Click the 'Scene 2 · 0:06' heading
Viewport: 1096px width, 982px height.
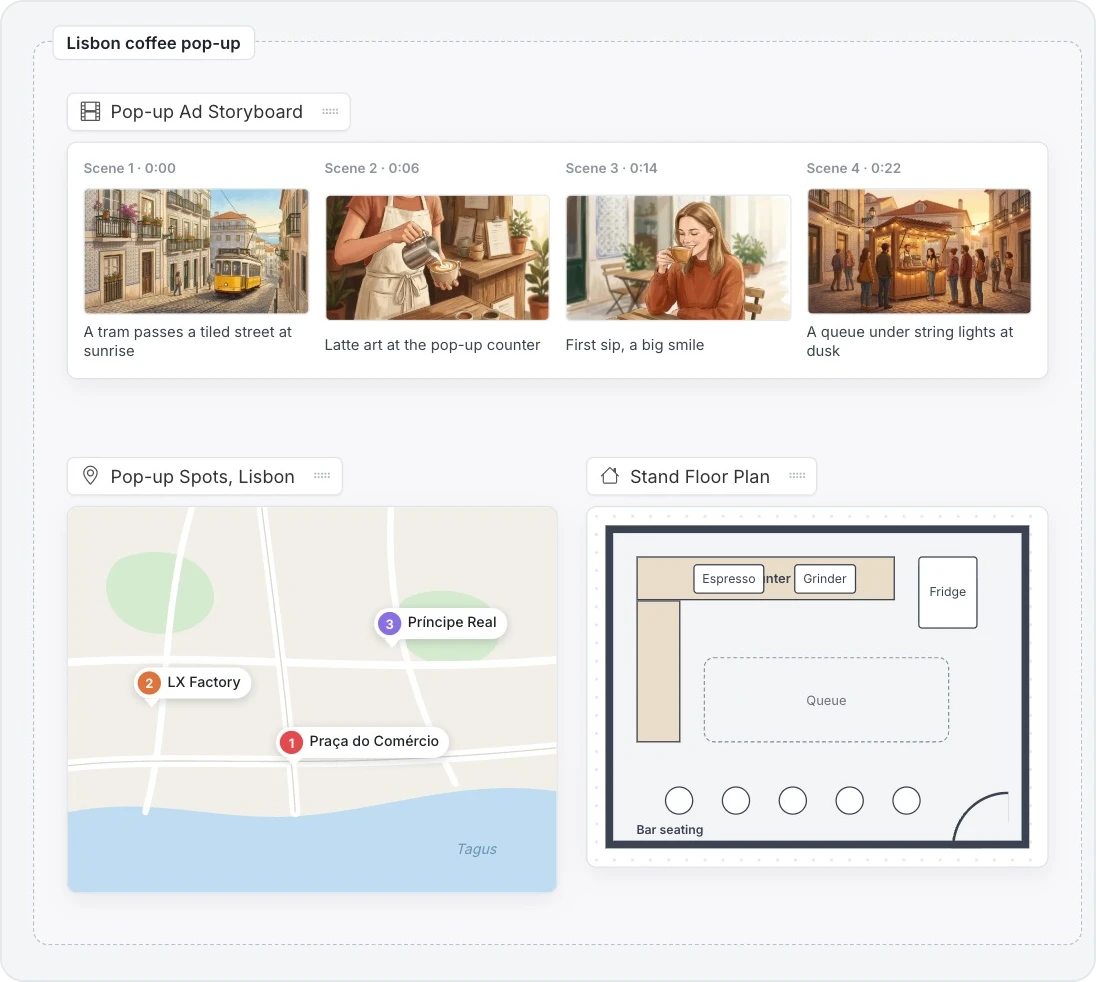click(372, 168)
